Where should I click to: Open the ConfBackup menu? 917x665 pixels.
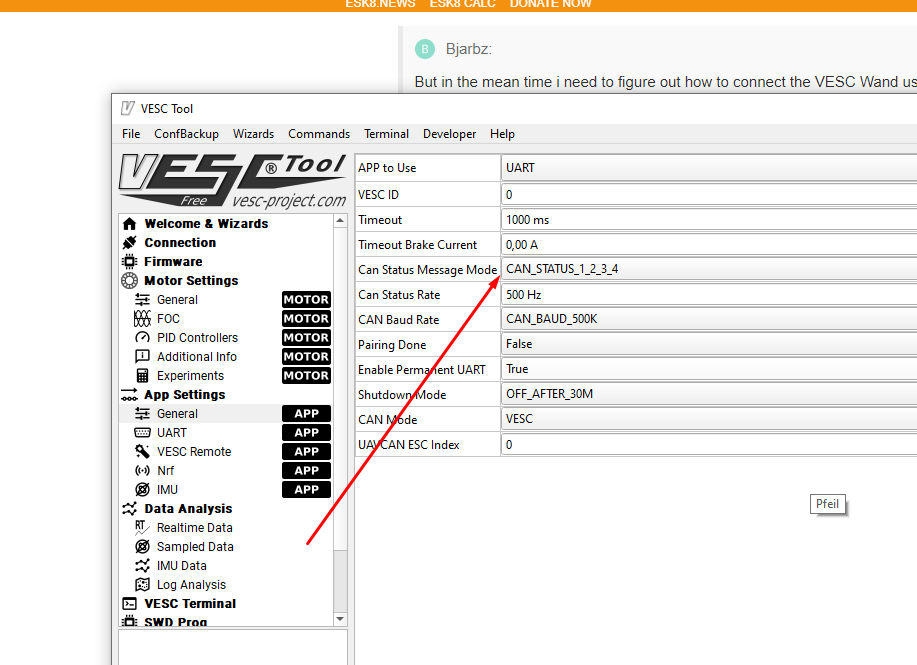186,133
